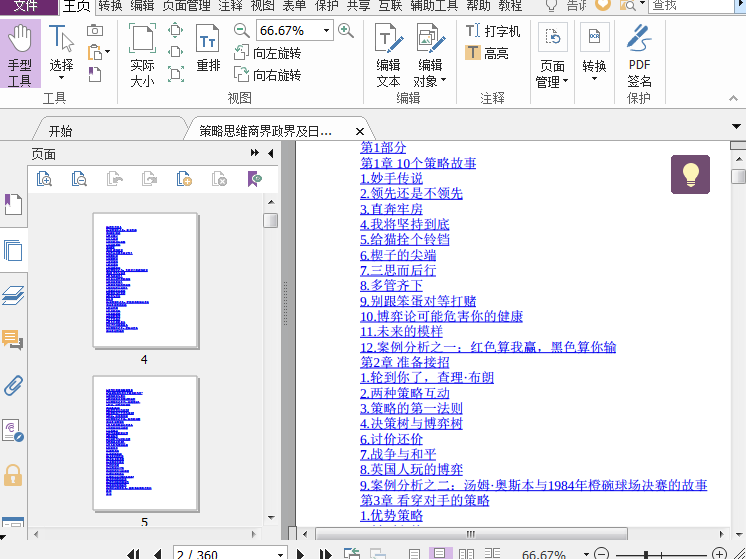This screenshot has width=746, height=559.
Task: Rotate the view left (向左旋转)
Action: point(267,53)
